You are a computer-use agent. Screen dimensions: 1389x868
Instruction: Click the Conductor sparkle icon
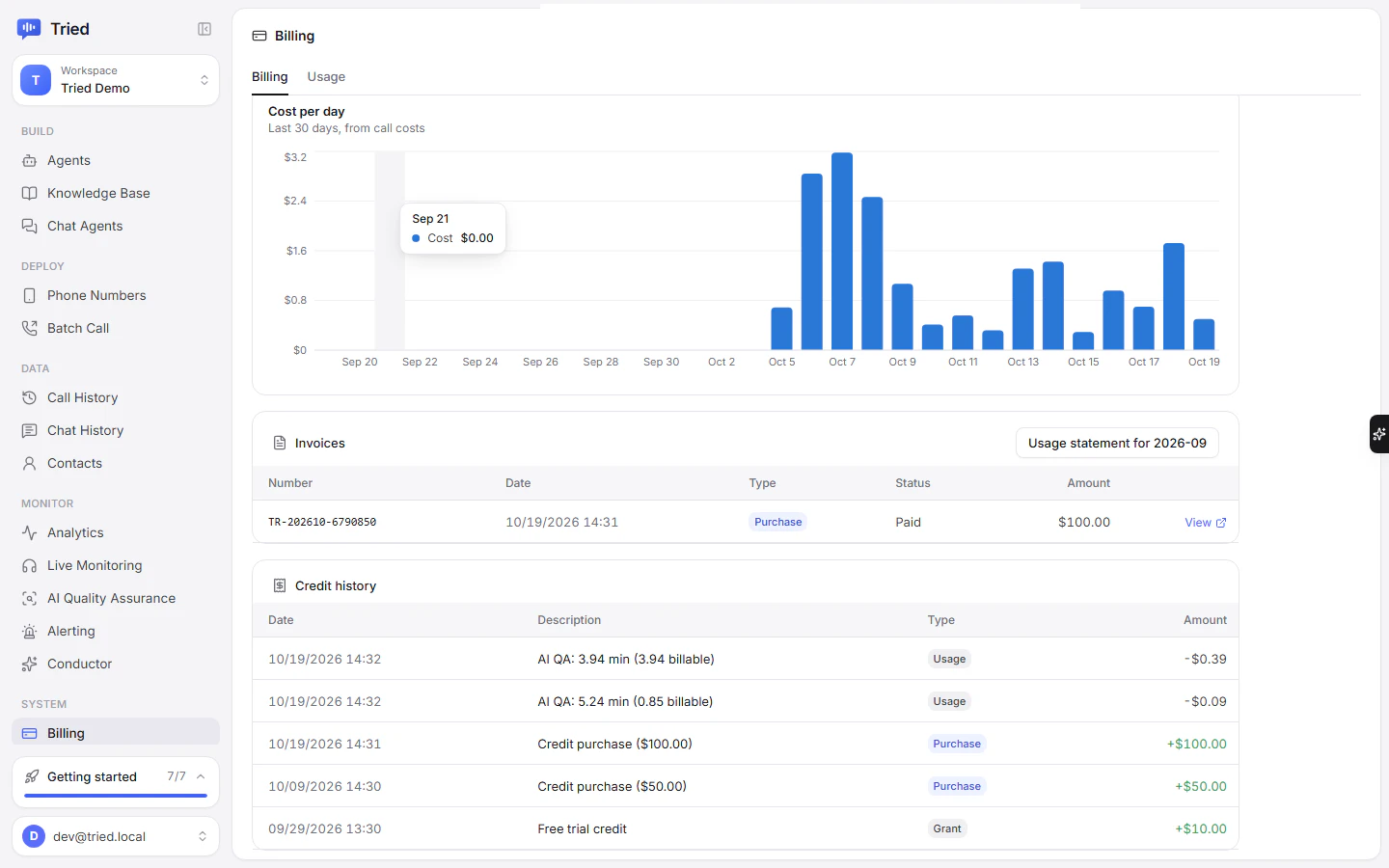coord(30,664)
